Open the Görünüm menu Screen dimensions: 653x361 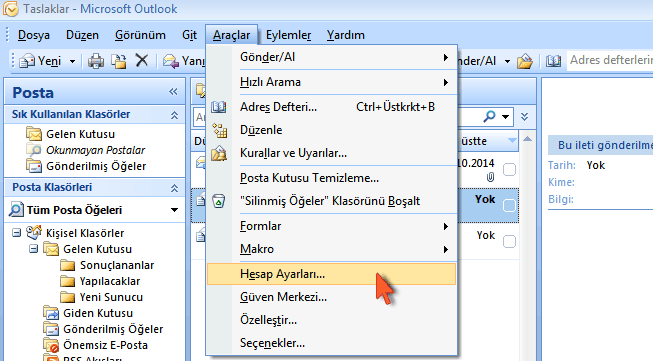[x=140, y=35]
